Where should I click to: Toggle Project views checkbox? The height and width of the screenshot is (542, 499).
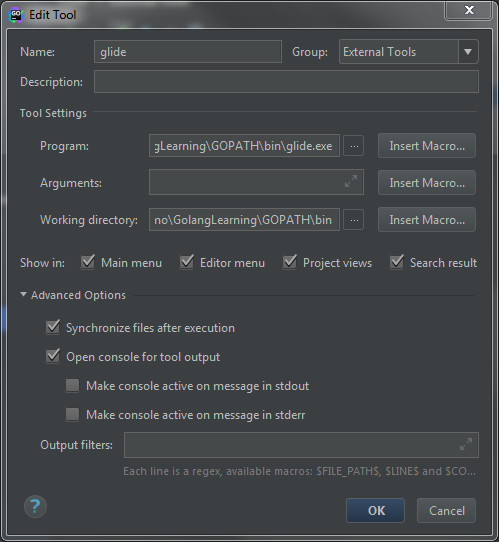[290, 262]
